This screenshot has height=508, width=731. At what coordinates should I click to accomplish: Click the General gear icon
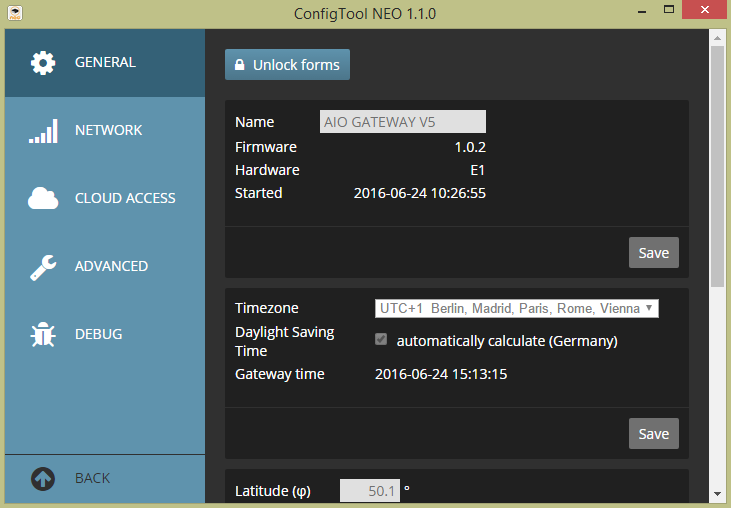click(43, 63)
